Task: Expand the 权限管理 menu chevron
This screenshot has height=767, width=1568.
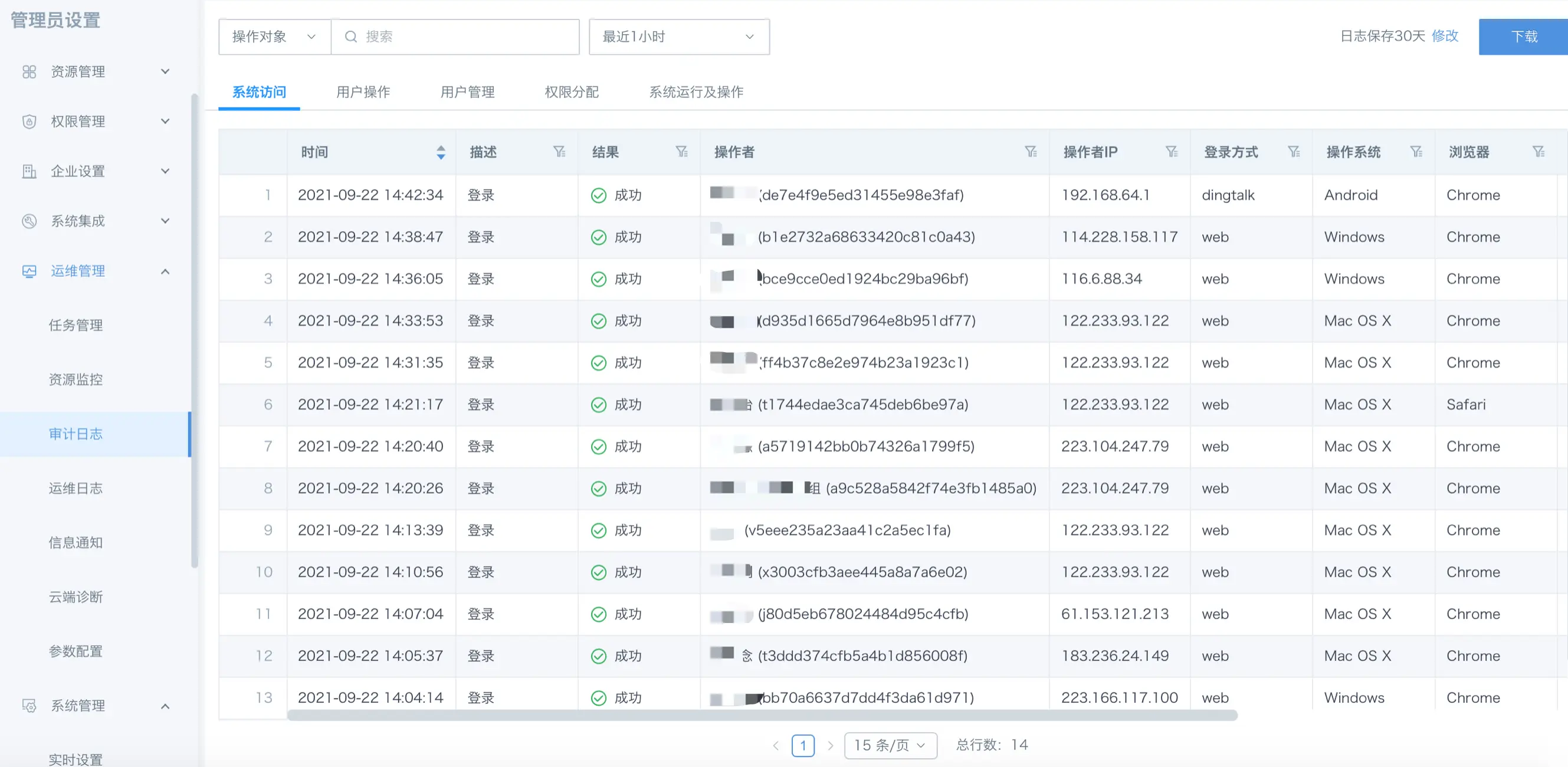Action: pos(165,122)
